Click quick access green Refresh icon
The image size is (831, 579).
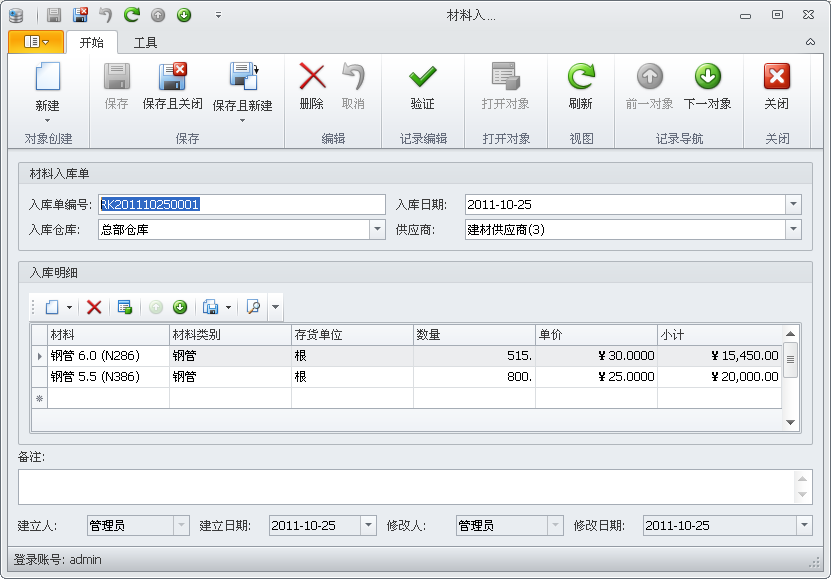131,15
